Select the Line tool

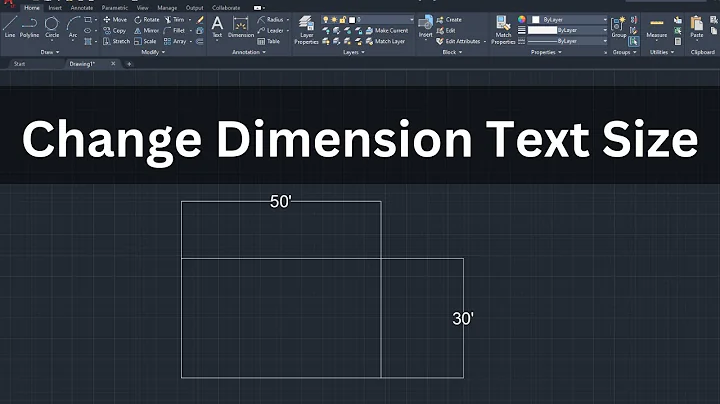pos(10,27)
